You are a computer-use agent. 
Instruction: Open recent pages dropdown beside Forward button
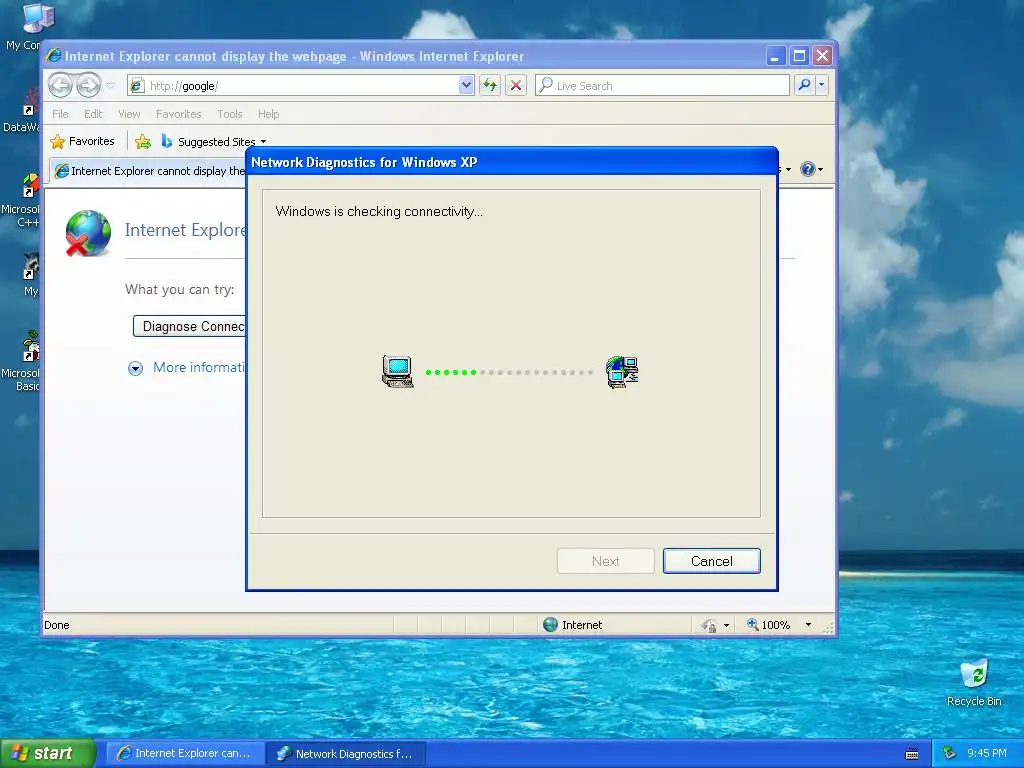[110, 86]
